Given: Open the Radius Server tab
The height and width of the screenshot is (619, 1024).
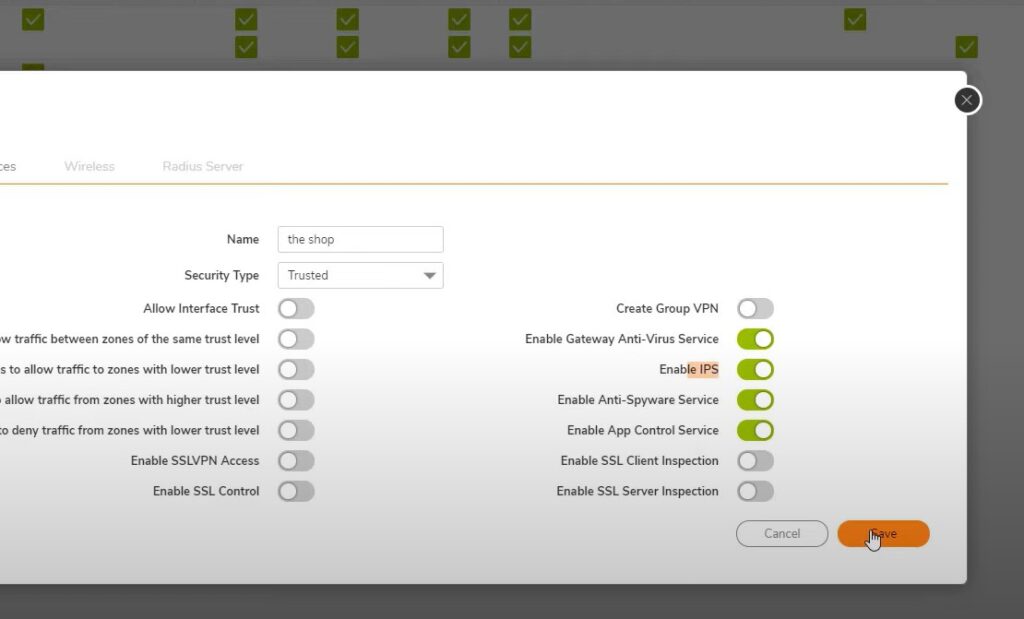Looking at the screenshot, I should [202, 166].
